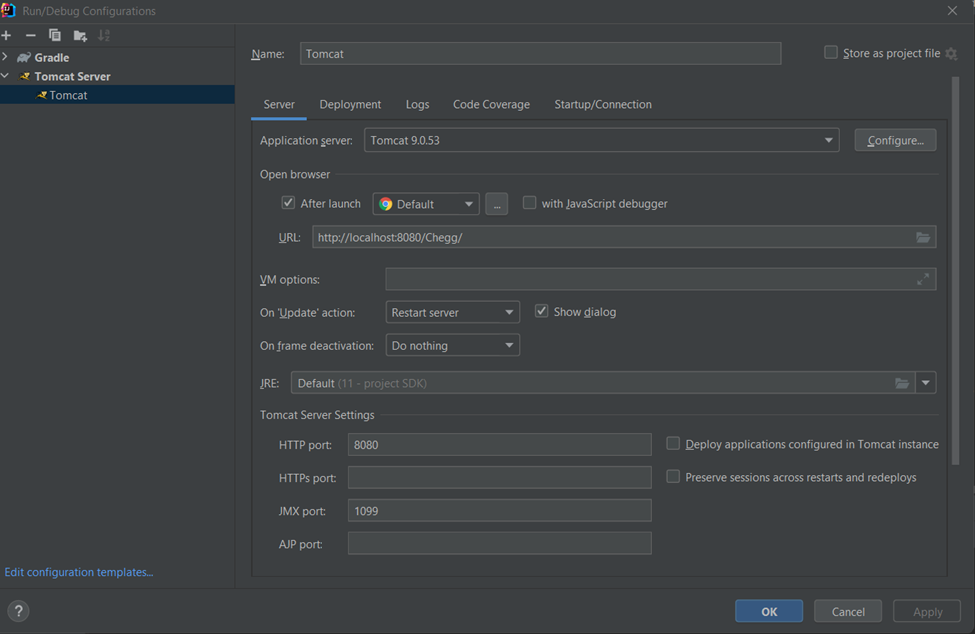Click the Tomcat Server group icon
Viewport: 975px width, 634px height.
pyautogui.click(x=25, y=76)
